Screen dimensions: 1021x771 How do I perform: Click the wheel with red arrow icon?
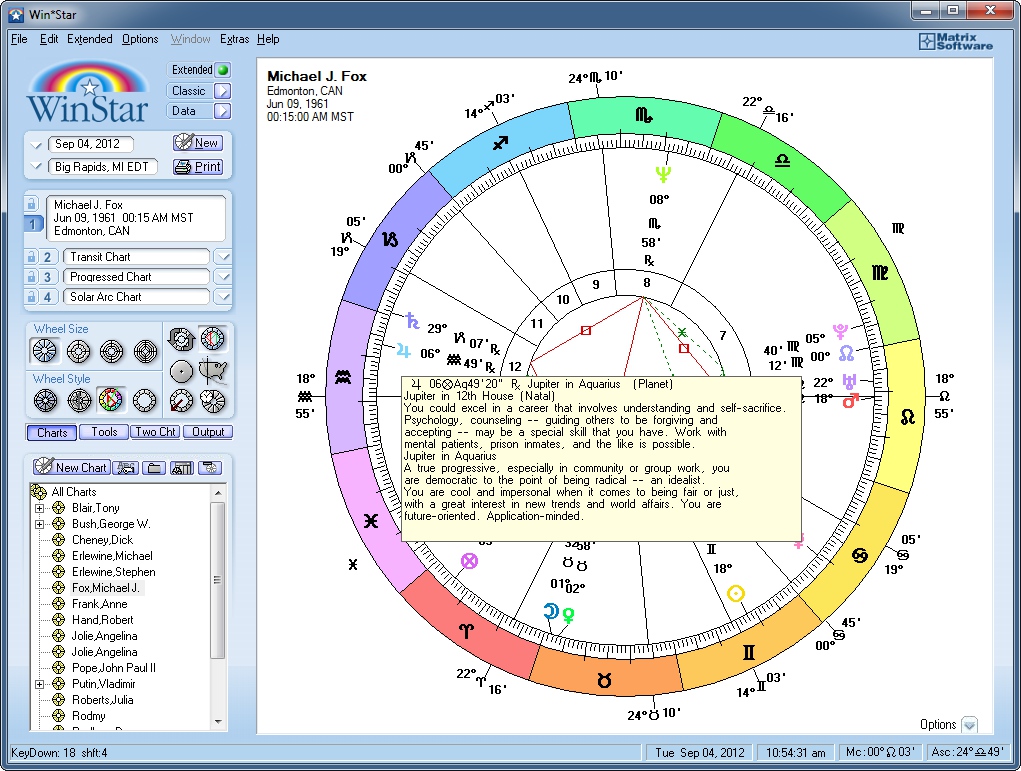[181, 401]
